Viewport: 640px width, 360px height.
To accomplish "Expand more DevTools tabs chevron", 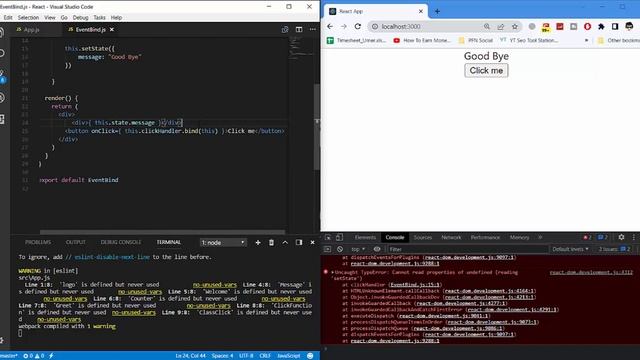I will [540, 237].
